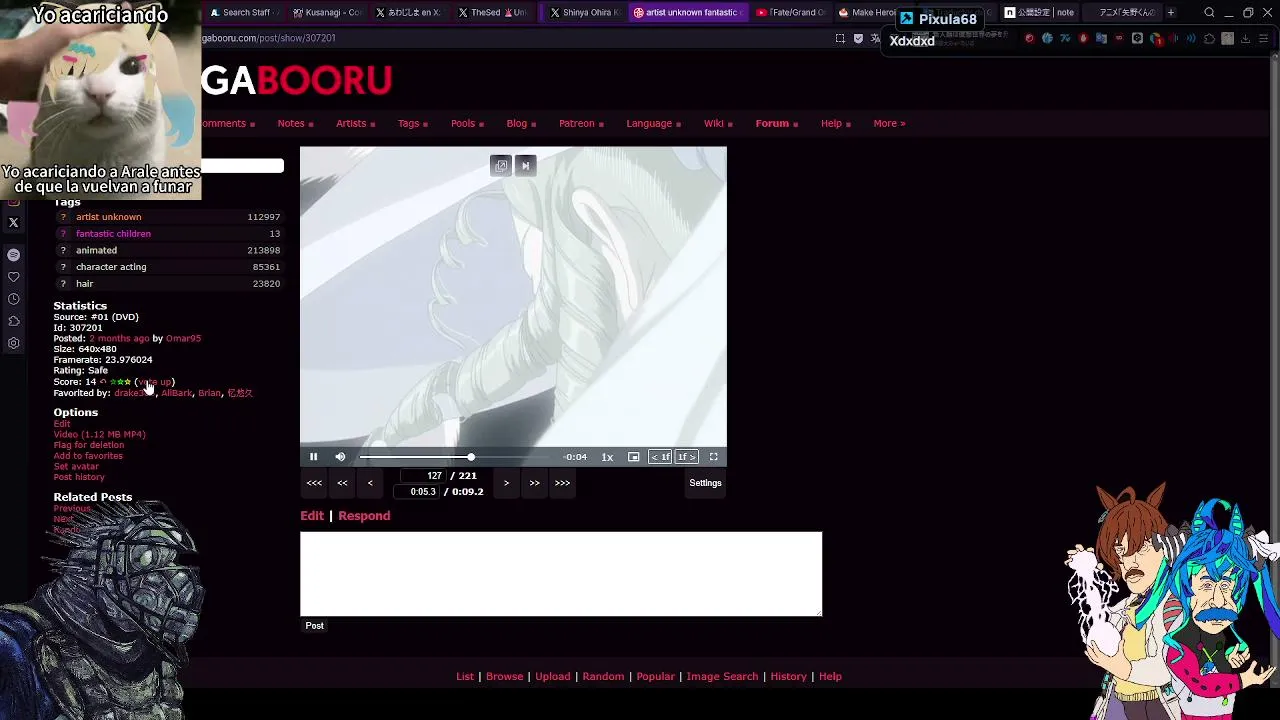The image size is (1280, 720).
Task: Click the comment text area
Action: (561, 574)
